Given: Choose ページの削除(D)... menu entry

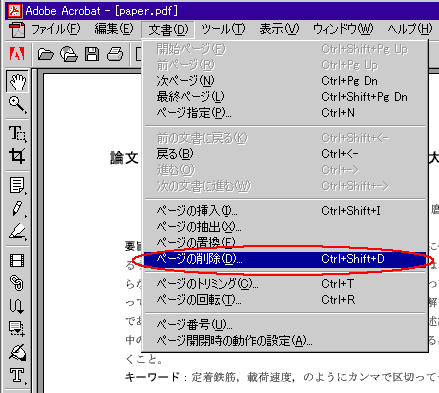Looking at the screenshot, I should [x=285, y=259].
